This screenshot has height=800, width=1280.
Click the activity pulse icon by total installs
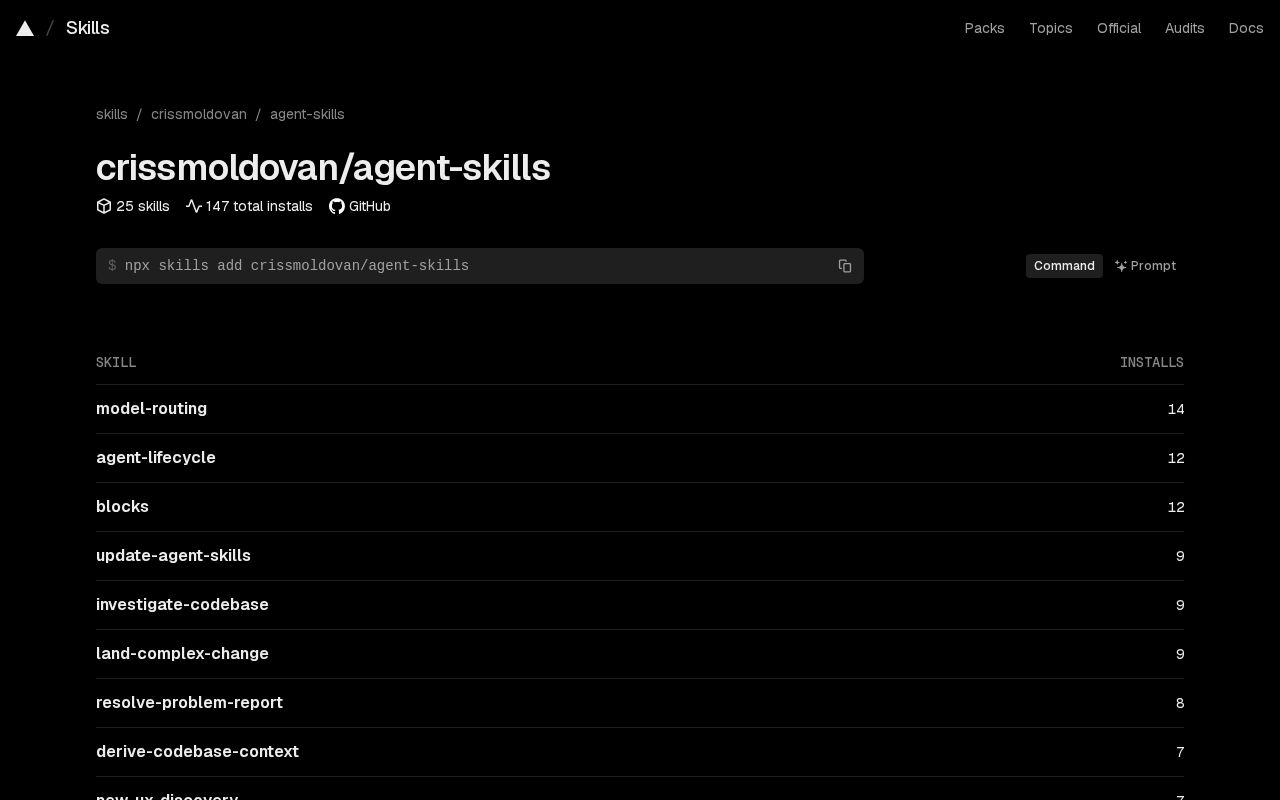pos(194,206)
